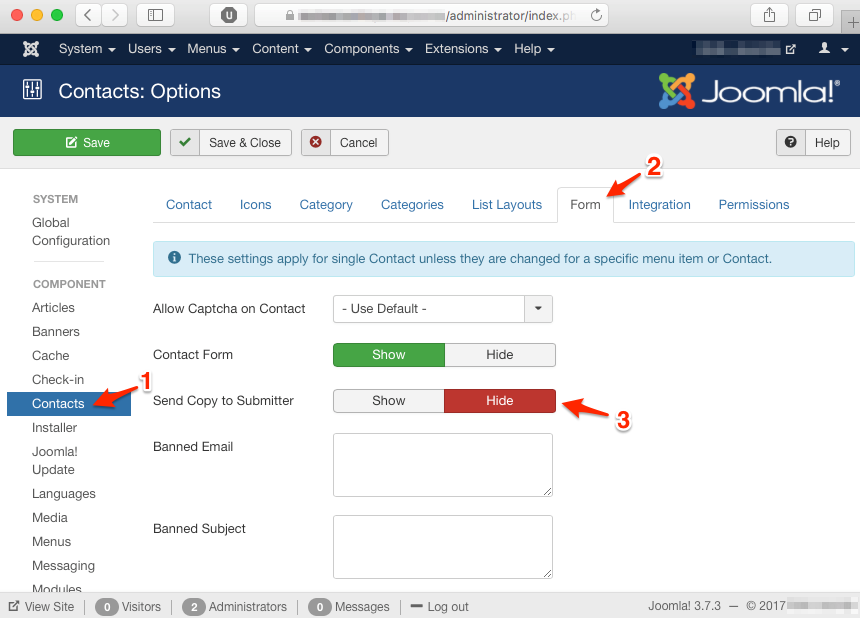Open the List Layouts tab

tap(506, 205)
